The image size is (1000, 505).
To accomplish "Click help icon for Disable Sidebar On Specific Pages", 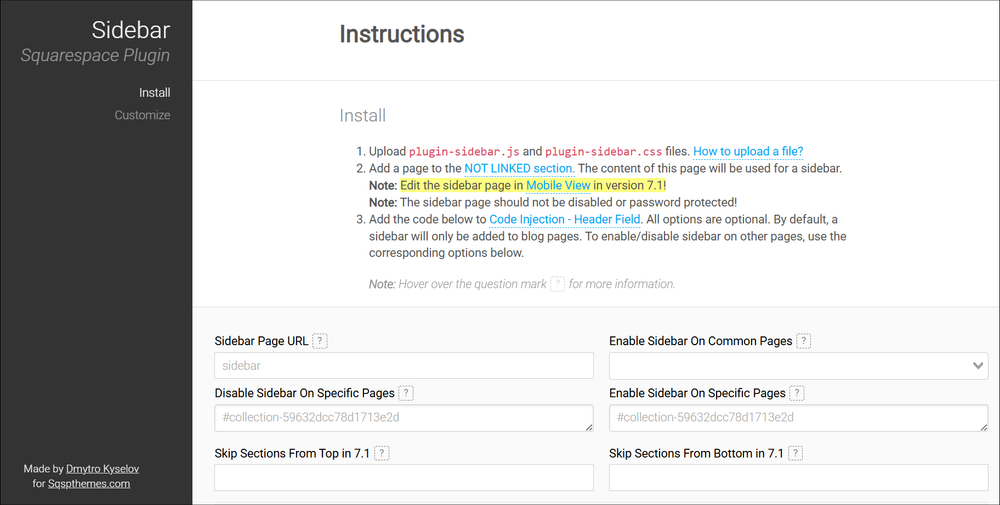I will (x=406, y=393).
